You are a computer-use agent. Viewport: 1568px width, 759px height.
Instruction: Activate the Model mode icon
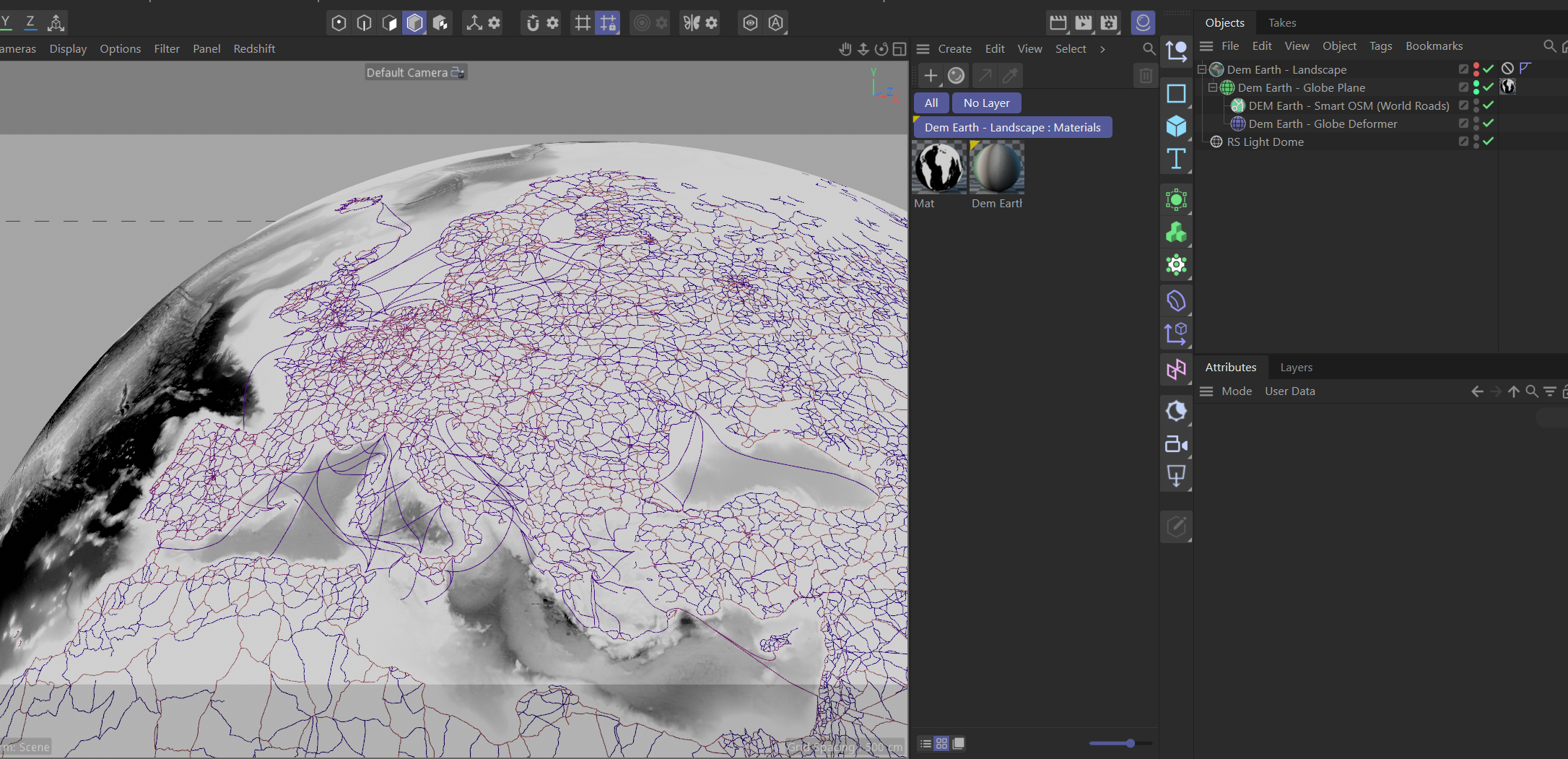414,23
